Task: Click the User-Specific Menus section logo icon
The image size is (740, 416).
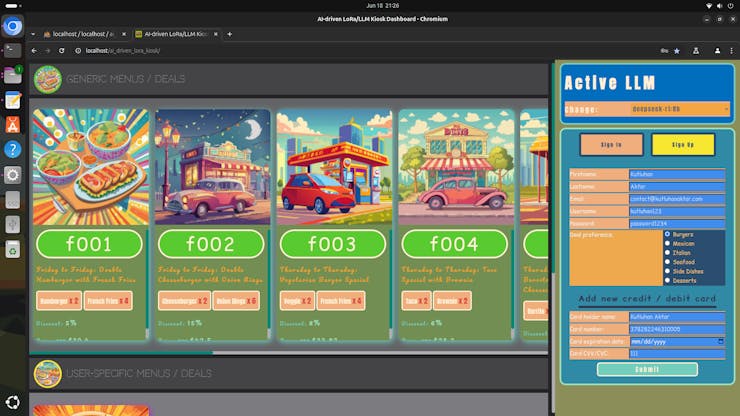Action: coord(47,373)
